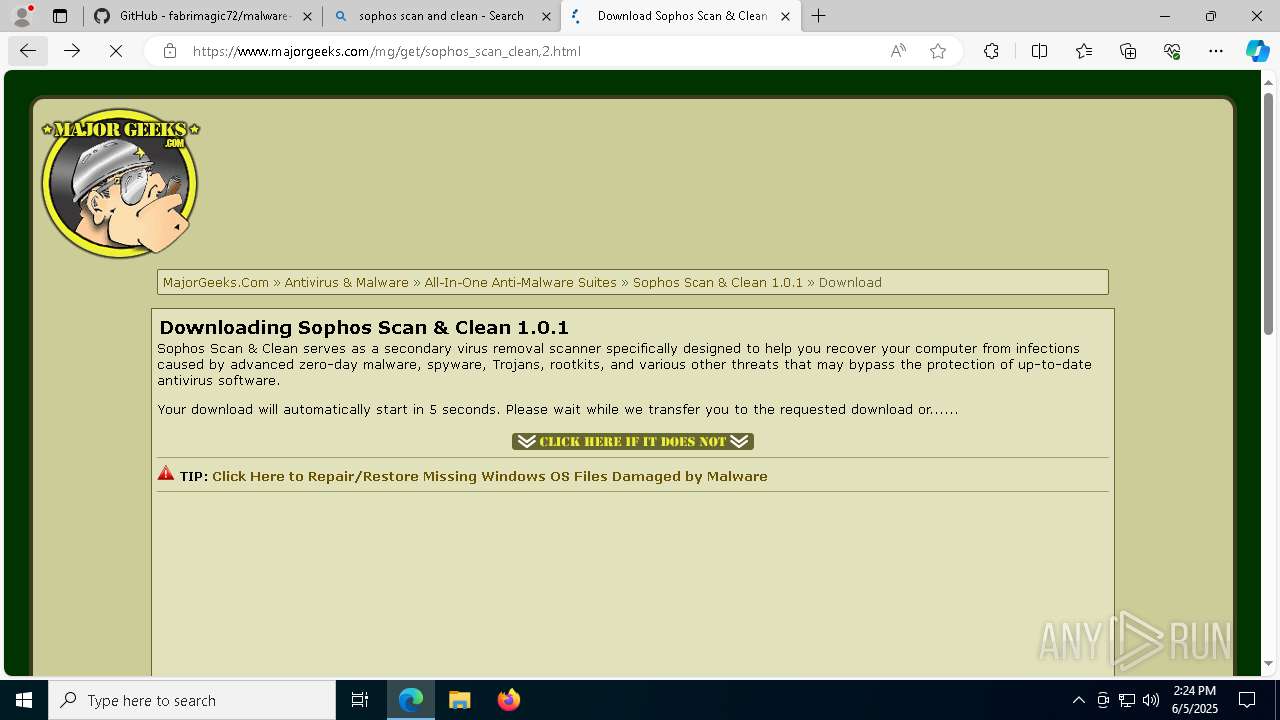Screen dimensions: 1280x720
Task: Open the Windows Start menu
Action: click(x=24, y=700)
